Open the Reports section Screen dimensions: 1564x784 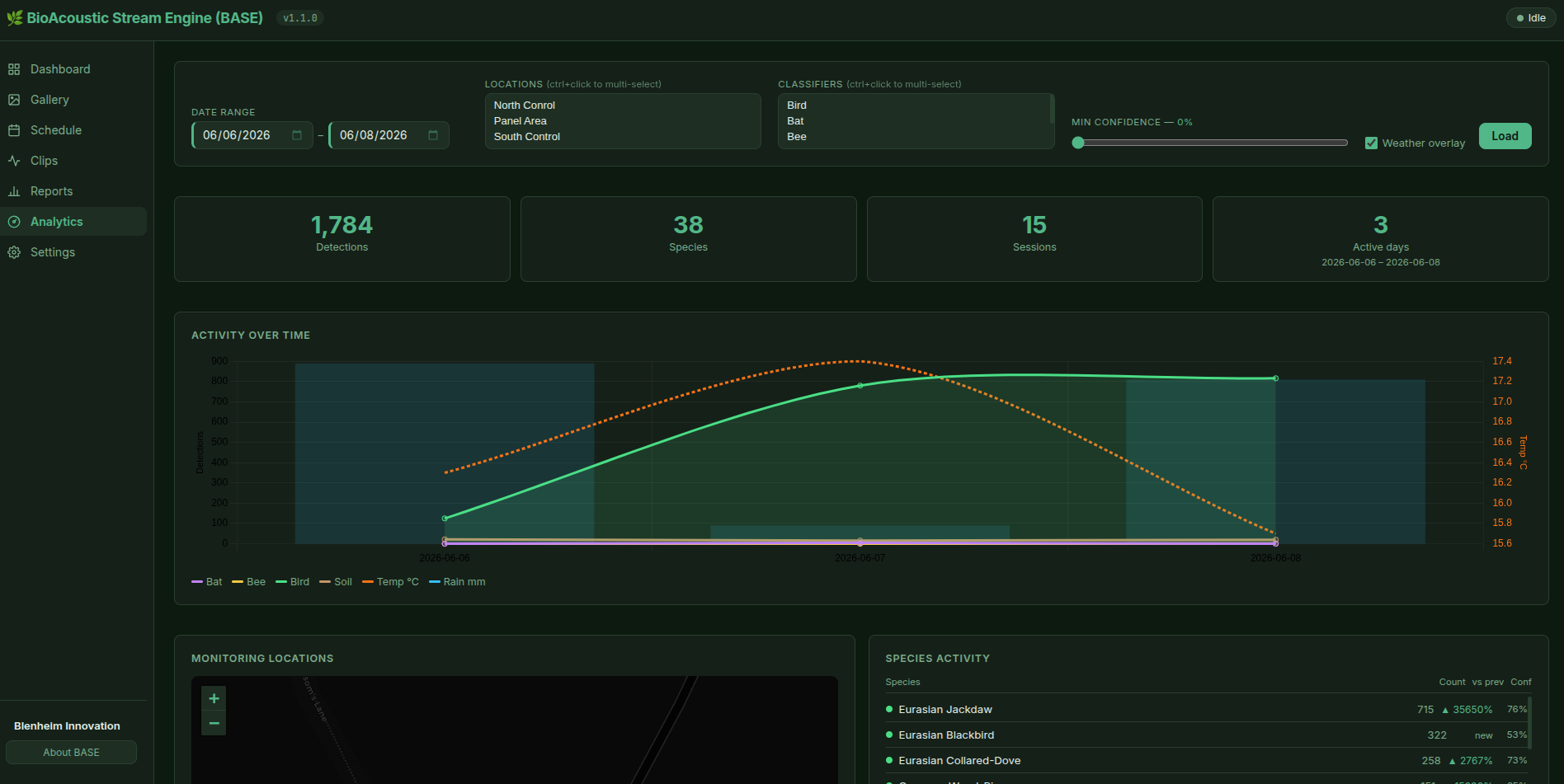pos(73,191)
